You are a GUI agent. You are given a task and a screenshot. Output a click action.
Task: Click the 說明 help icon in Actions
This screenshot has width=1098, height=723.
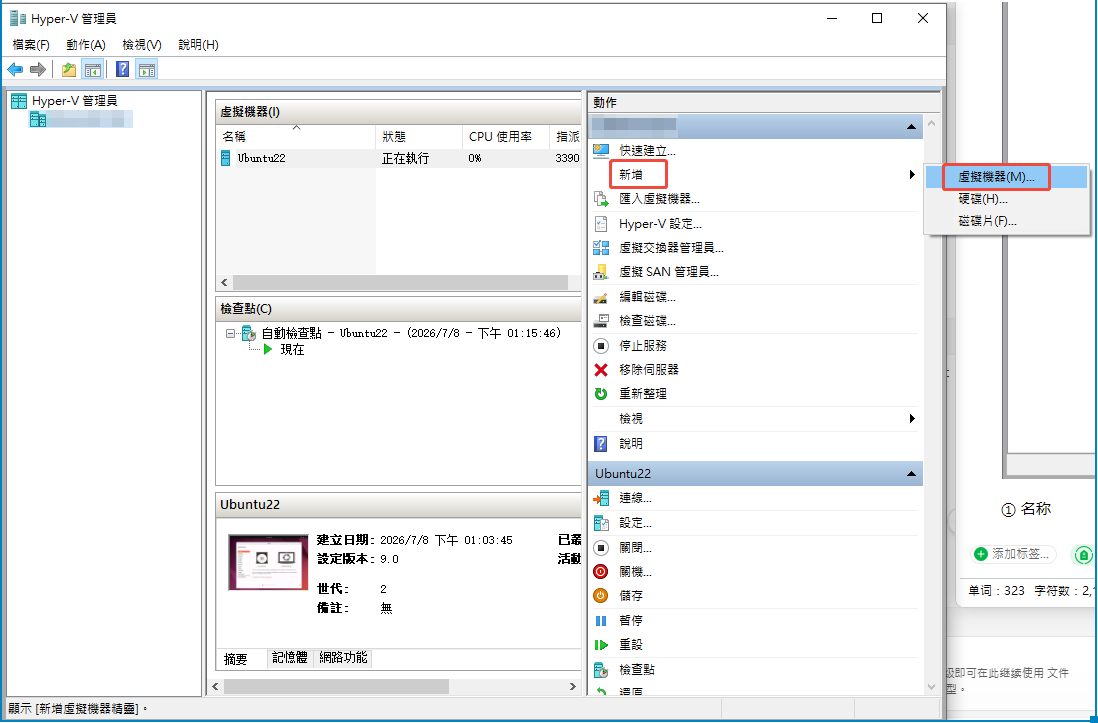pos(601,443)
